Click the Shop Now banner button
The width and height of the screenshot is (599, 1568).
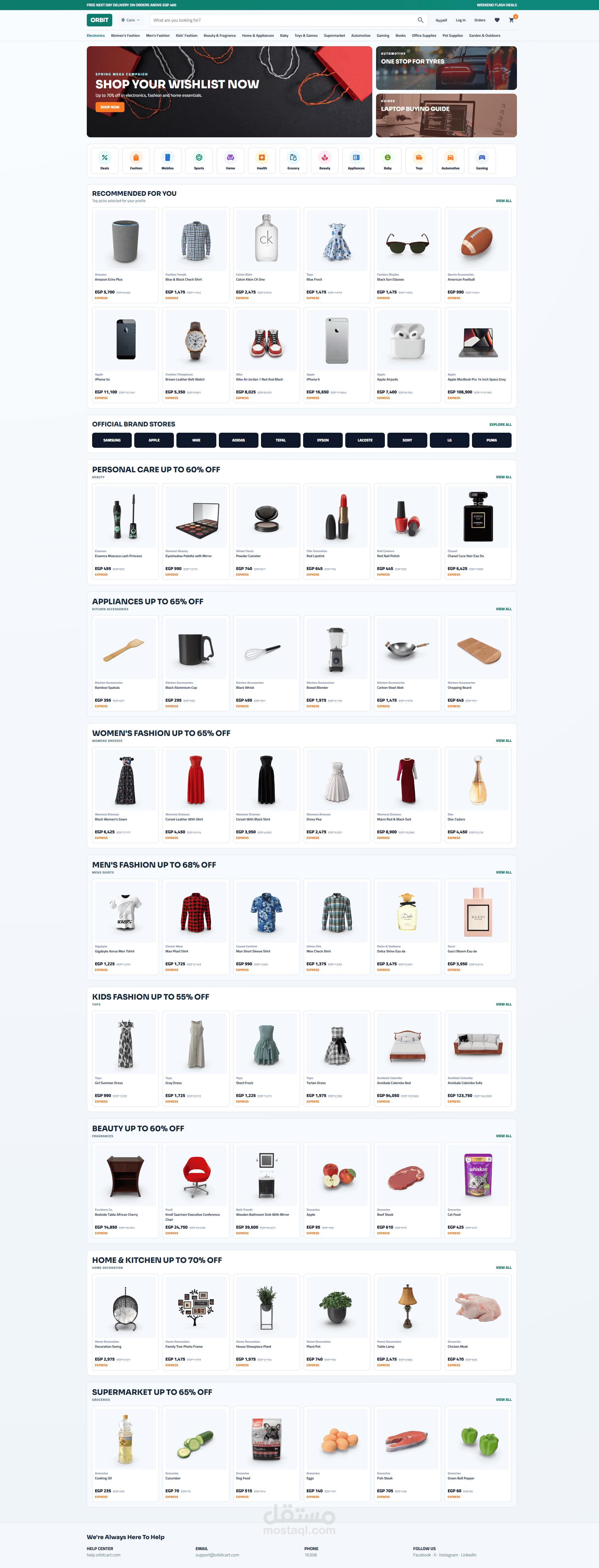pyautogui.click(x=110, y=107)
